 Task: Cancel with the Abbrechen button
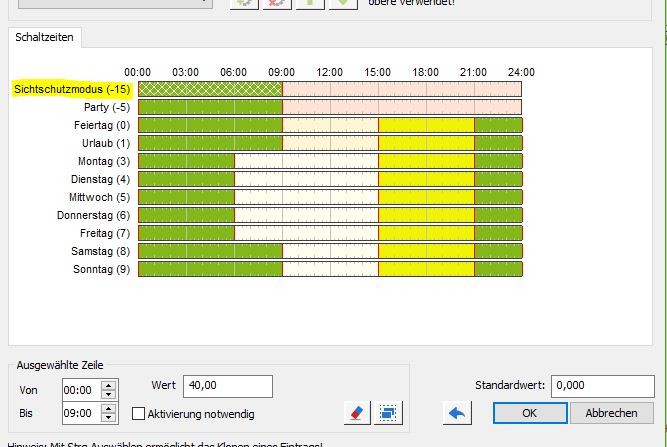[x=611, y=413]
